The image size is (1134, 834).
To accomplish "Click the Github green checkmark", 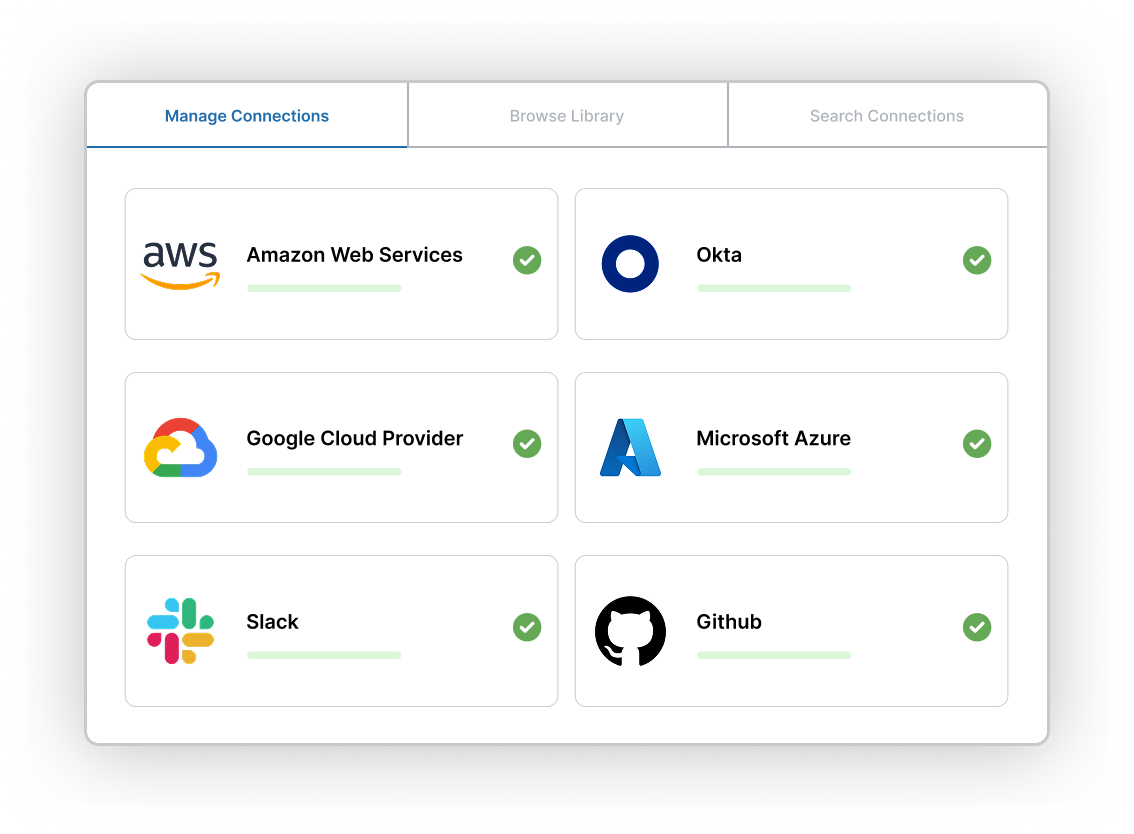I will pos(977,627).
